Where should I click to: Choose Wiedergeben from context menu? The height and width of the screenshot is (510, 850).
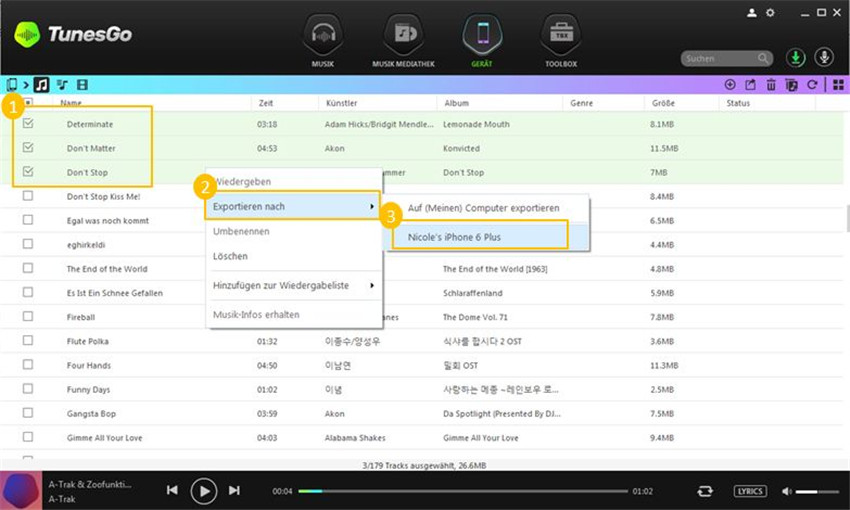coord(294,182)
